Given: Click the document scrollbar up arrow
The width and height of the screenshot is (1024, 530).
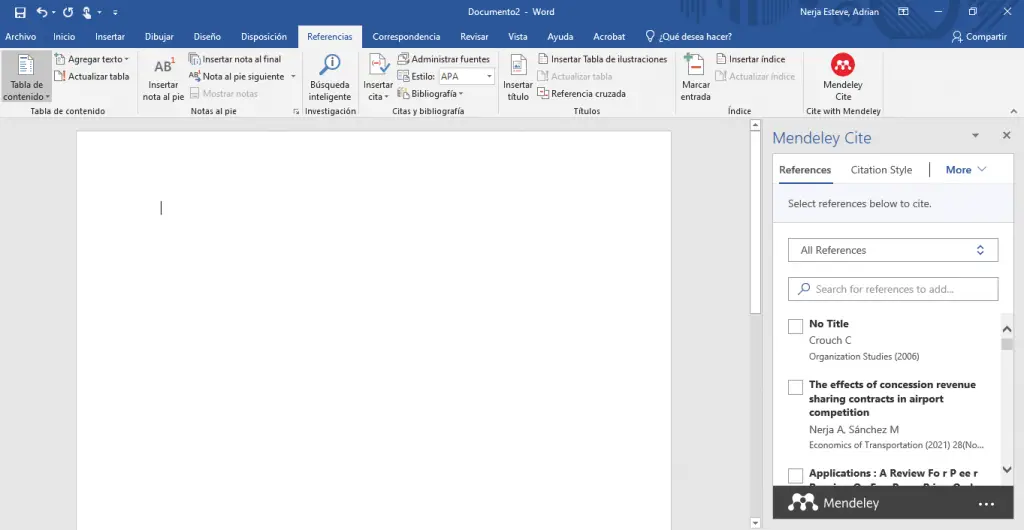Looking at the screenshot, I should (755, 125).
